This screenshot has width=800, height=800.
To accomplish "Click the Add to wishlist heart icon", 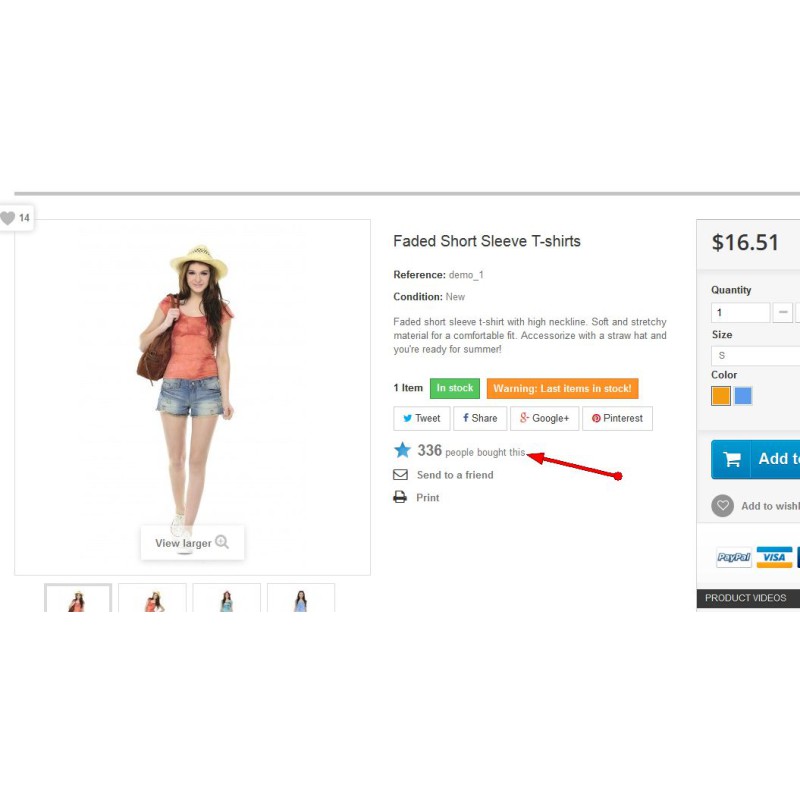I will pos(722,506).
